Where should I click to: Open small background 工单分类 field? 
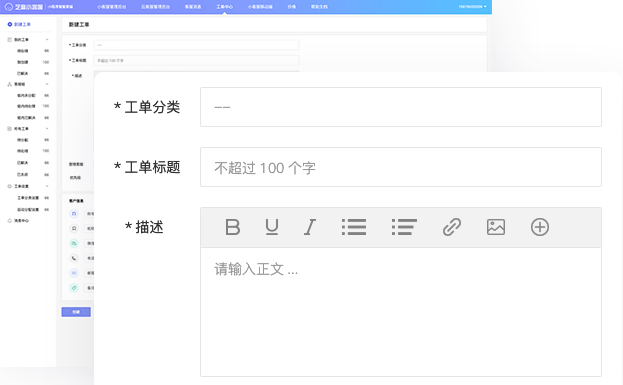196,45
